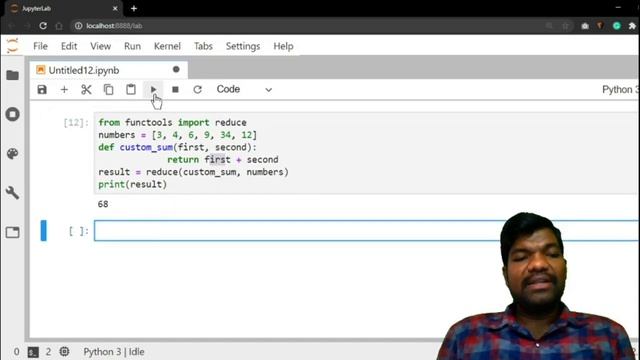Open the Help menu

coord(283,46)
